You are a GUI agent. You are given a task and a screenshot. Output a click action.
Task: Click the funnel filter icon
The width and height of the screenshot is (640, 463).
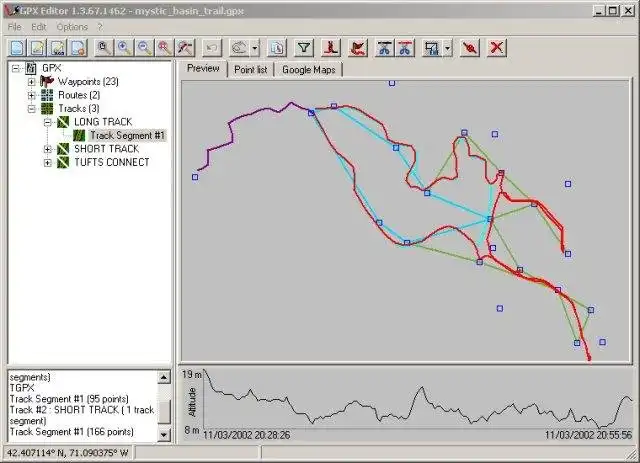[x=304, y=48]
